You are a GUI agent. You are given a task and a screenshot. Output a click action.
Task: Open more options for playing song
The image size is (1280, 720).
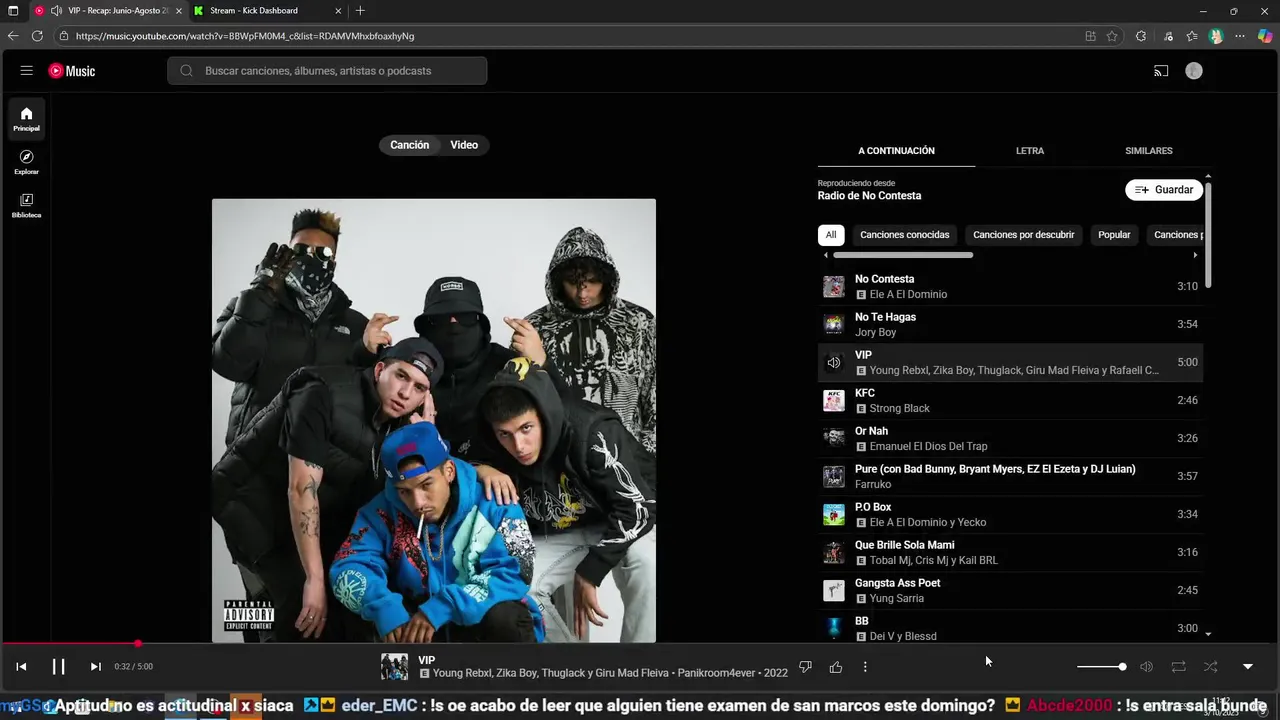pos(865,667)
